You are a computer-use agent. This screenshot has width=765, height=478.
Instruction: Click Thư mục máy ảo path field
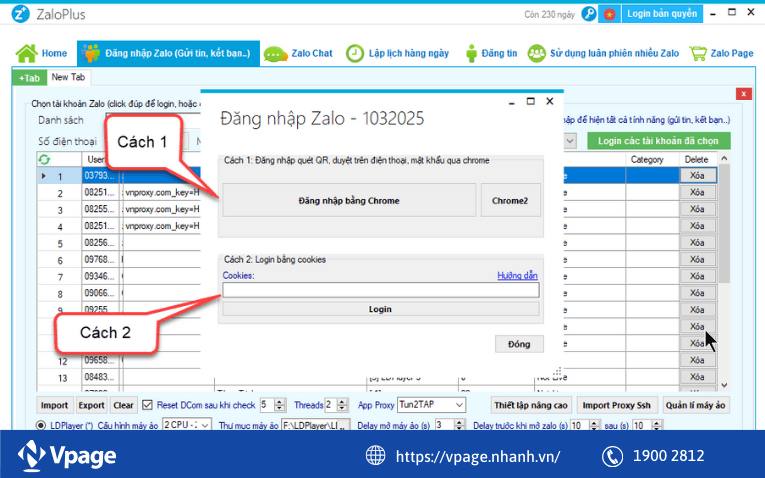click(315, 425)
